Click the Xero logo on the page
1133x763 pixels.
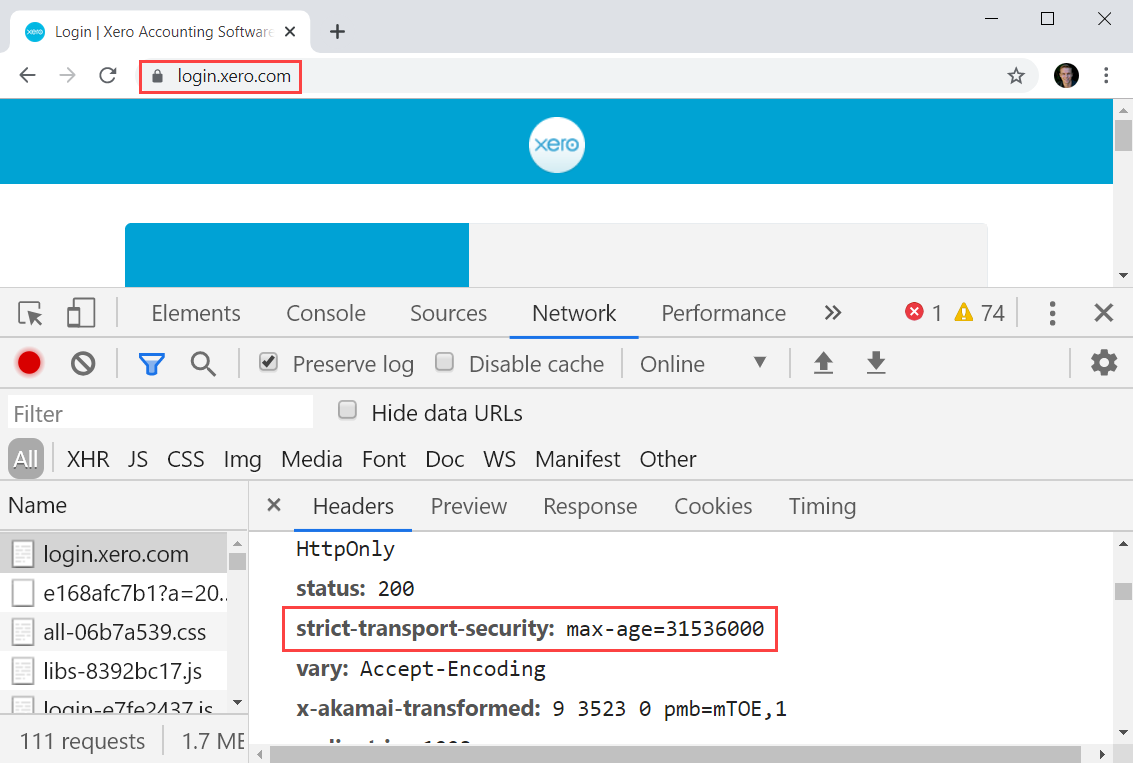556,145
